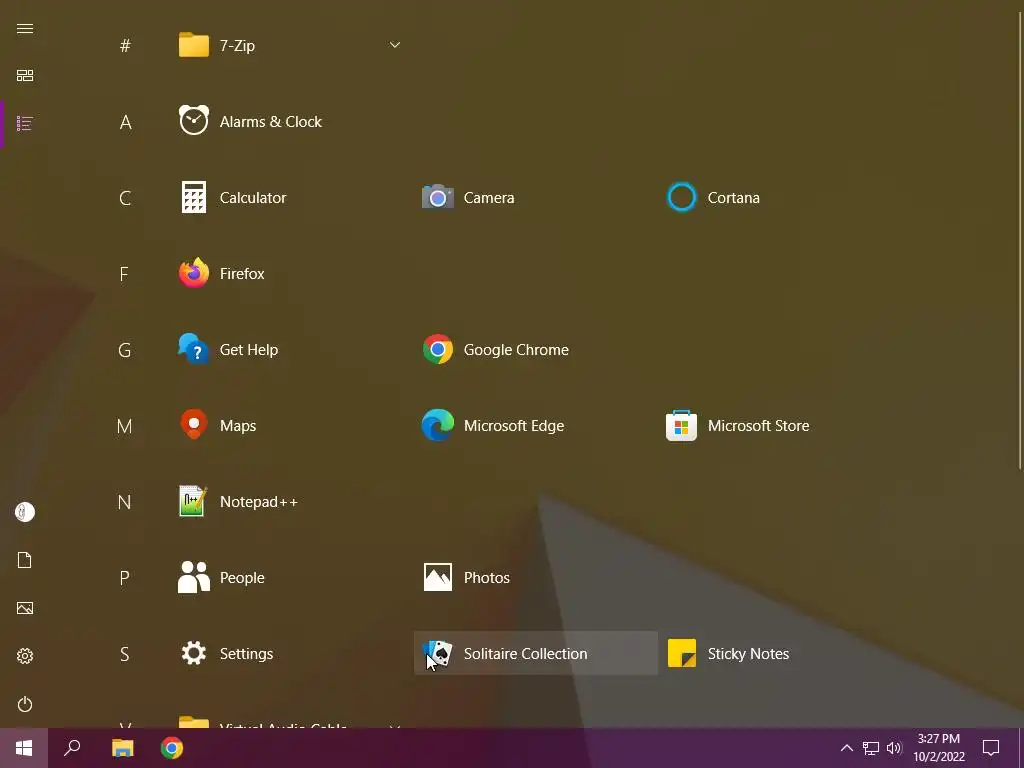Expand the 7-Zip folder chevron
The height and width of the screenshot is (768, 1024).
point(394,45)
